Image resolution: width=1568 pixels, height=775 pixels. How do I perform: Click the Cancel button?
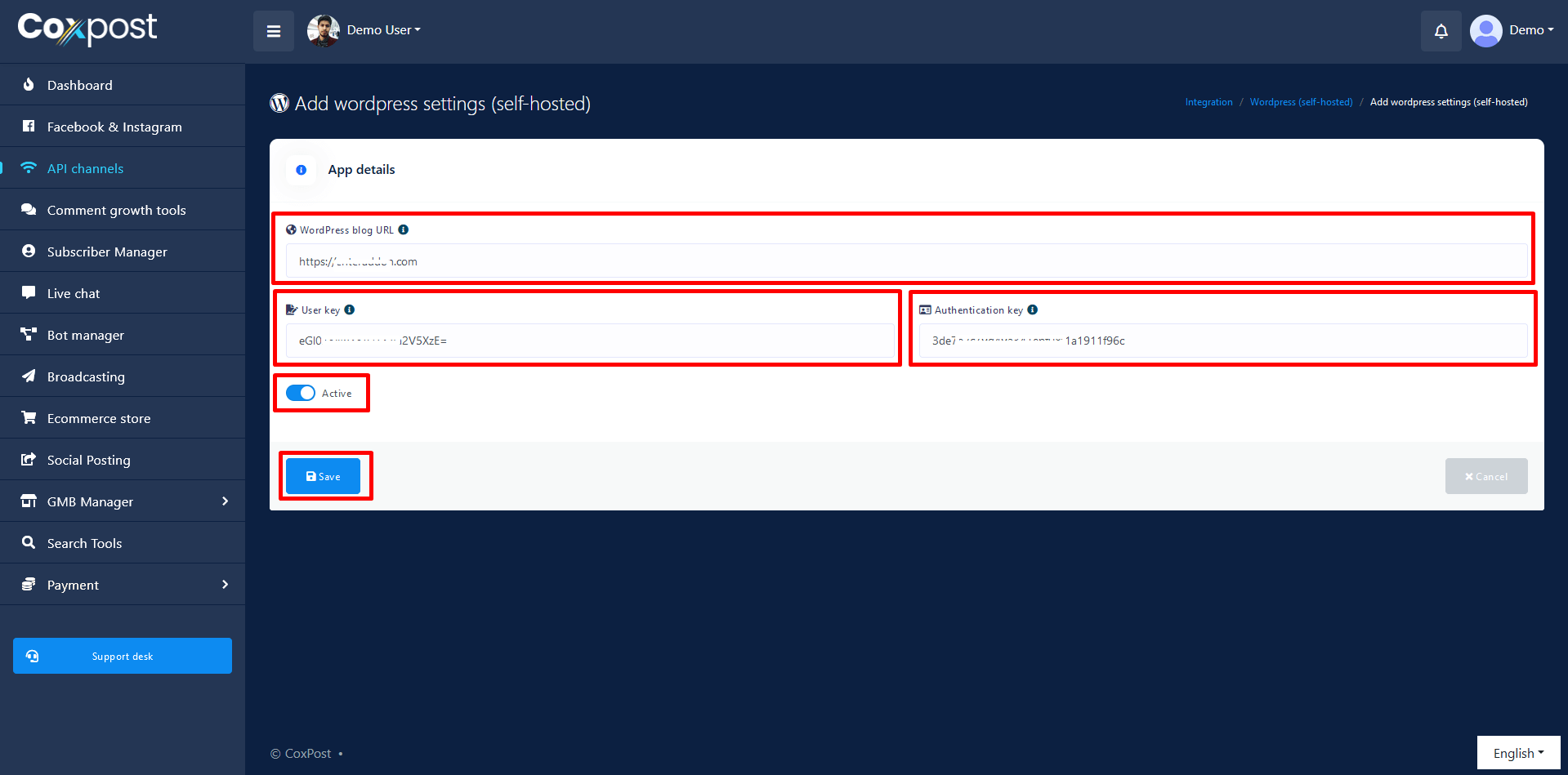click(1485, 476)
